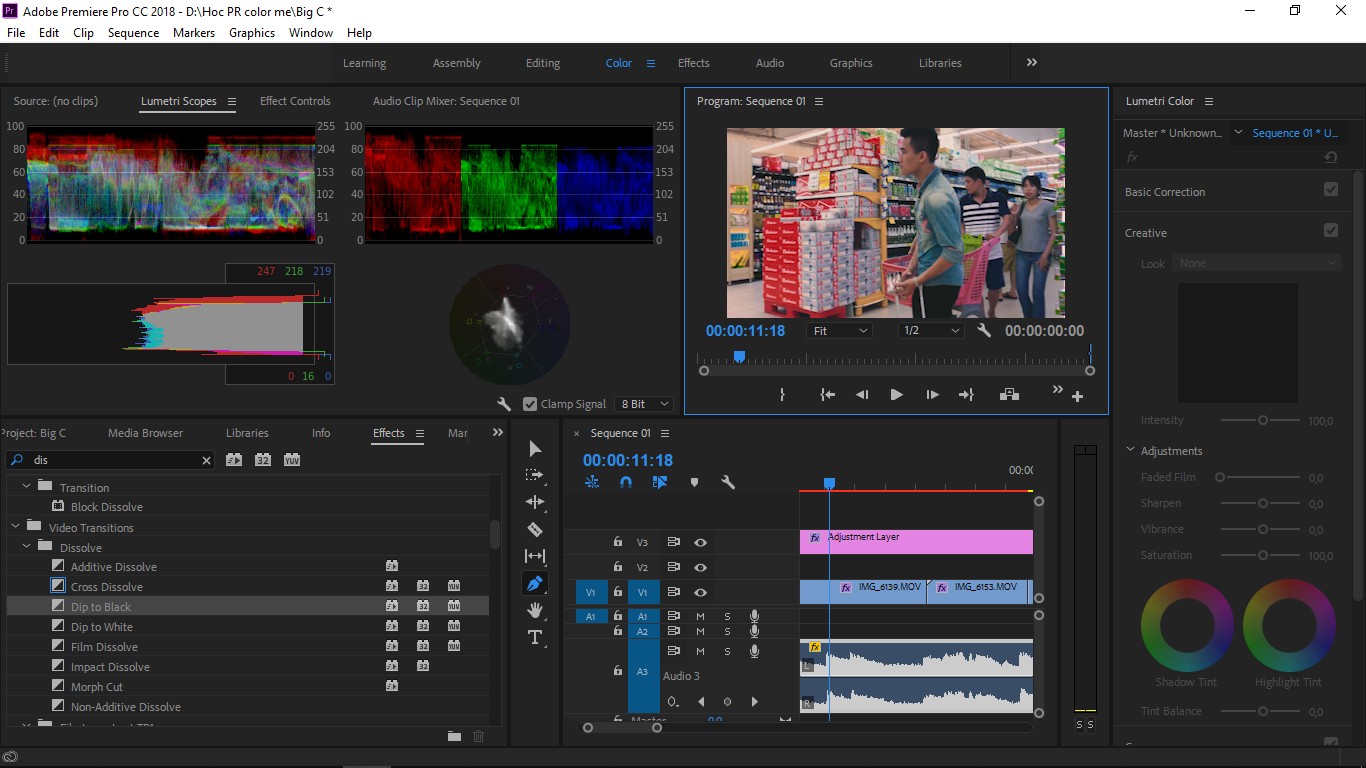
Task: Select Cross Dissolve transition
Action: pos(107,587)
